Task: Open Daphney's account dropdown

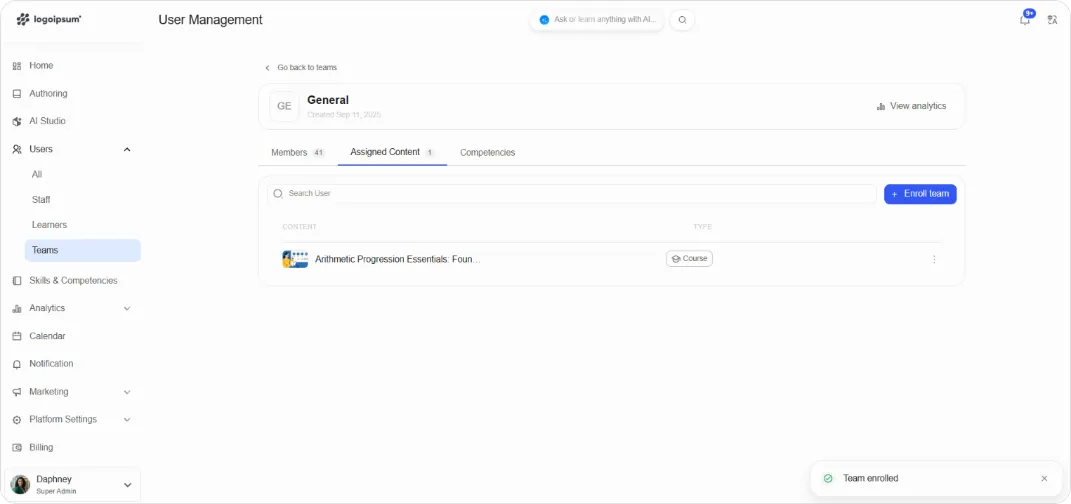Action: click(72, 485)
